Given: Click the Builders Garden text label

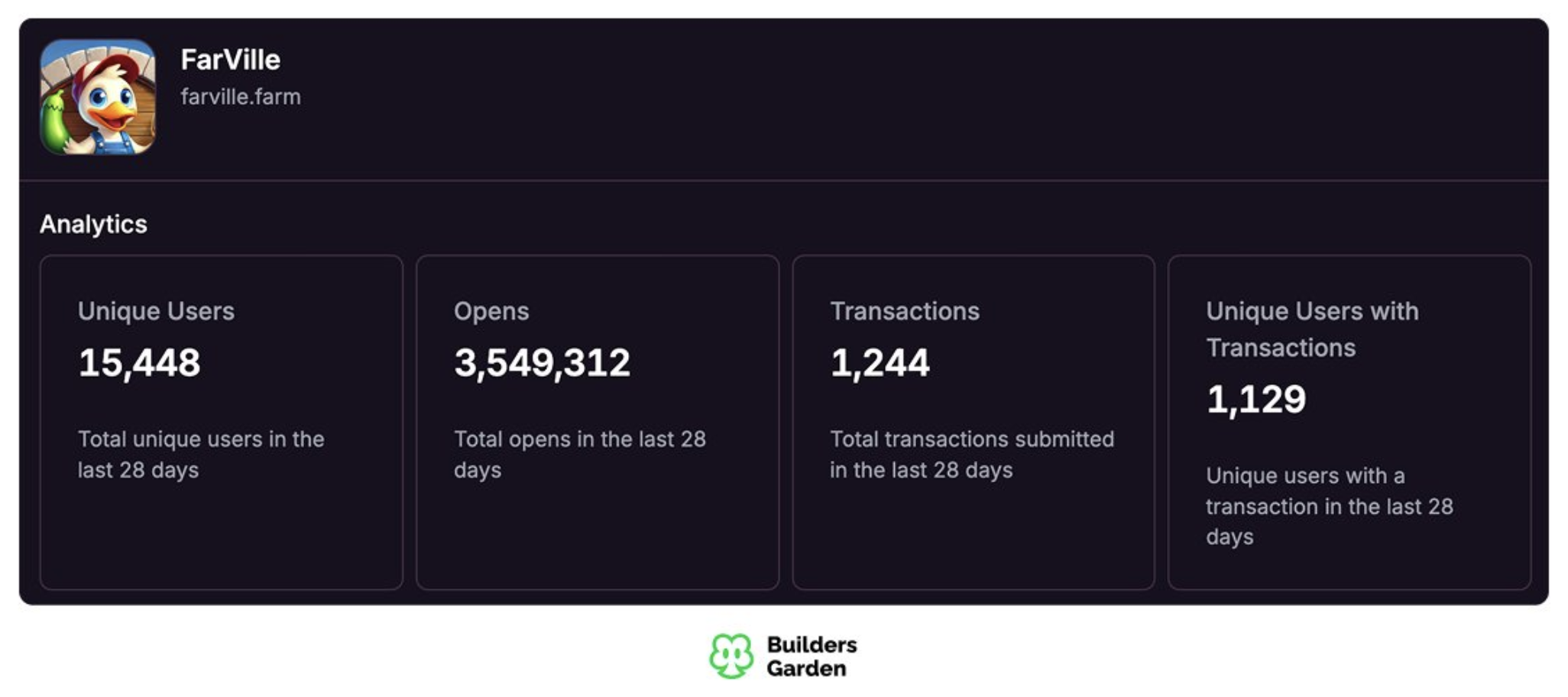Looking at the screenshot, I should click(x=812, y=656).
